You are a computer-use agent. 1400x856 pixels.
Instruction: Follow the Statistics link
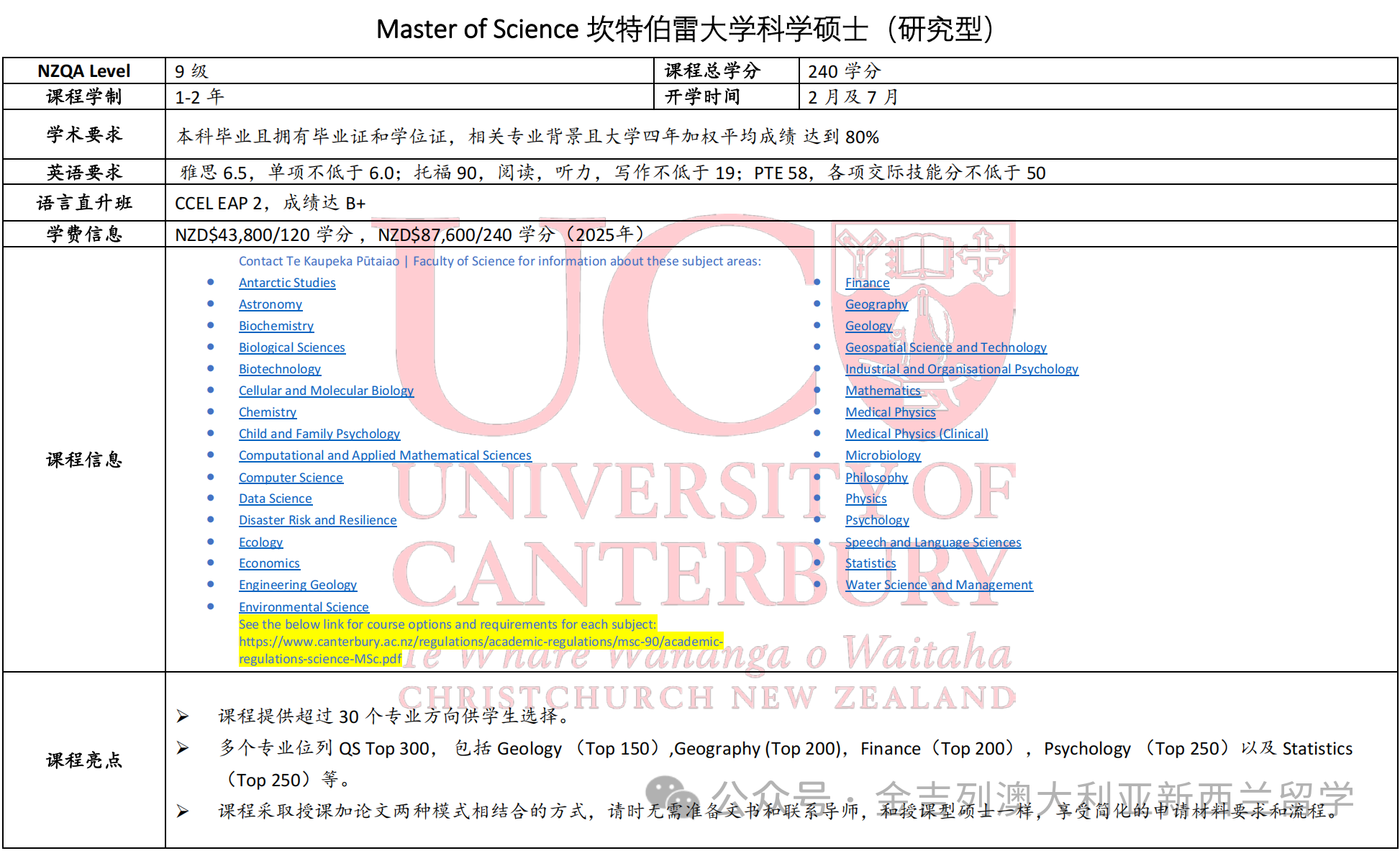click(x=871, y=563)
